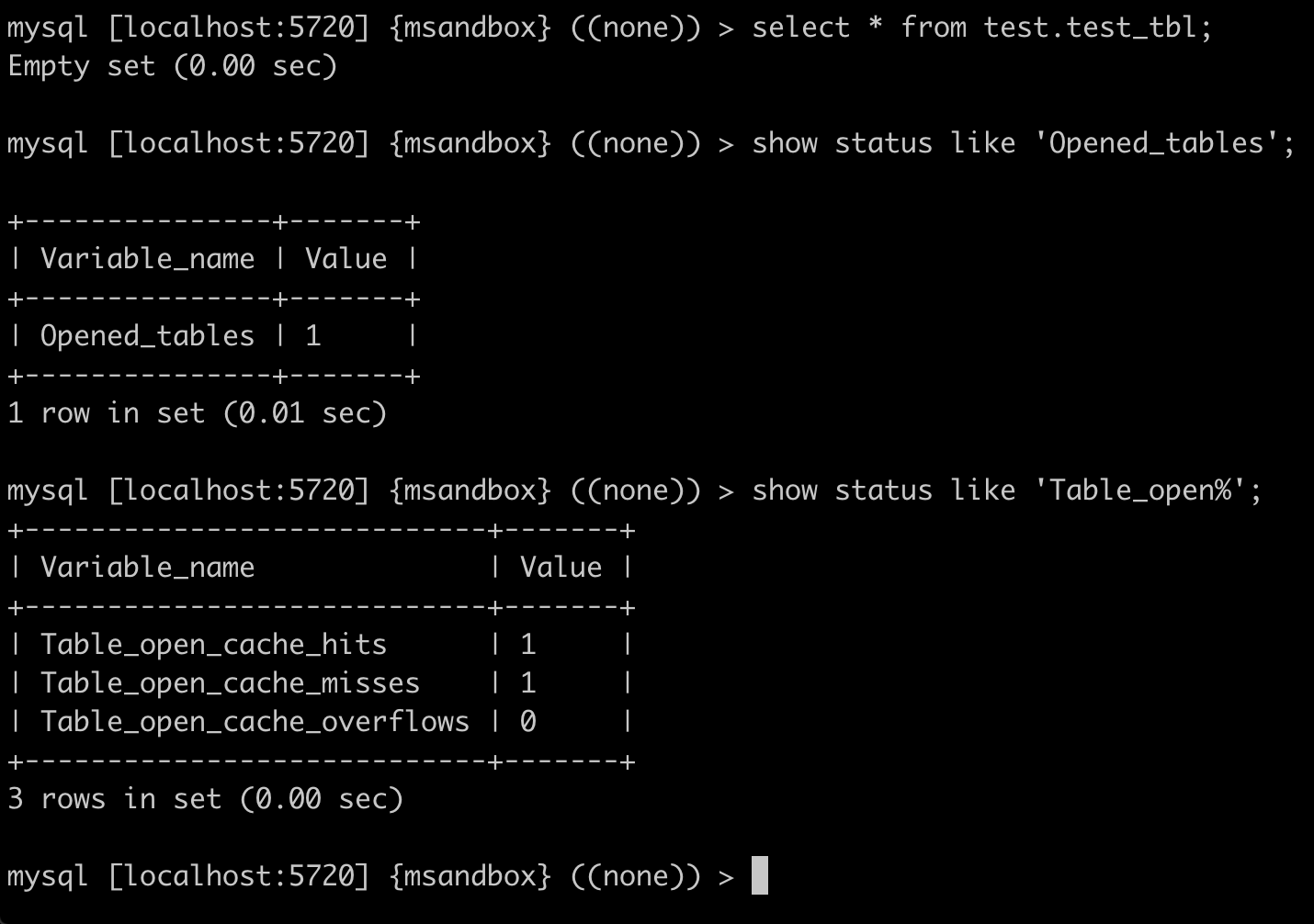Click the {msandbox} text in the last prompt

470,876
